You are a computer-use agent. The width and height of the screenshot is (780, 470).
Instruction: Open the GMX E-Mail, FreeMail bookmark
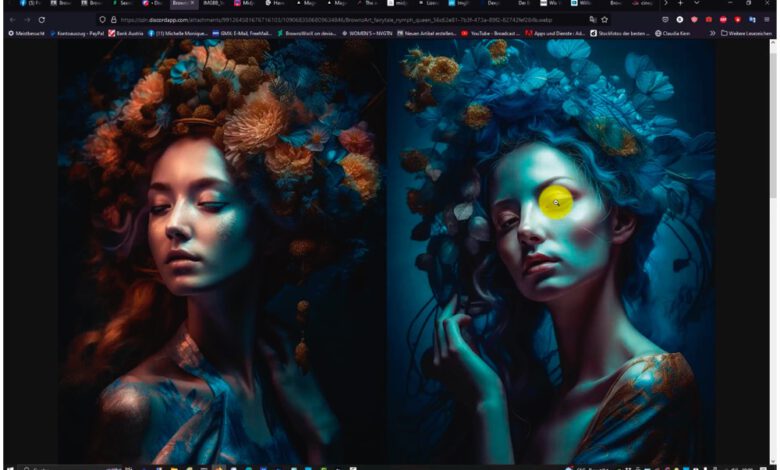pos(241,33)
